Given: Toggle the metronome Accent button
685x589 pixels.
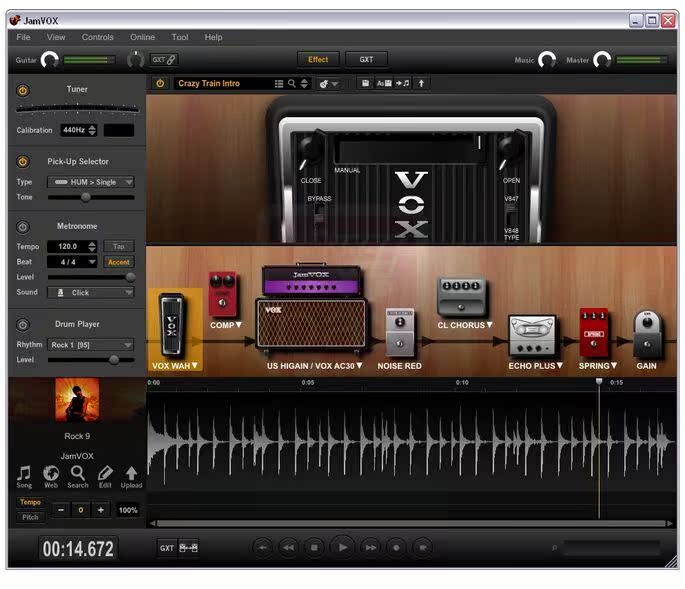Looking at the screenshot, I should (x=119, y=262).
